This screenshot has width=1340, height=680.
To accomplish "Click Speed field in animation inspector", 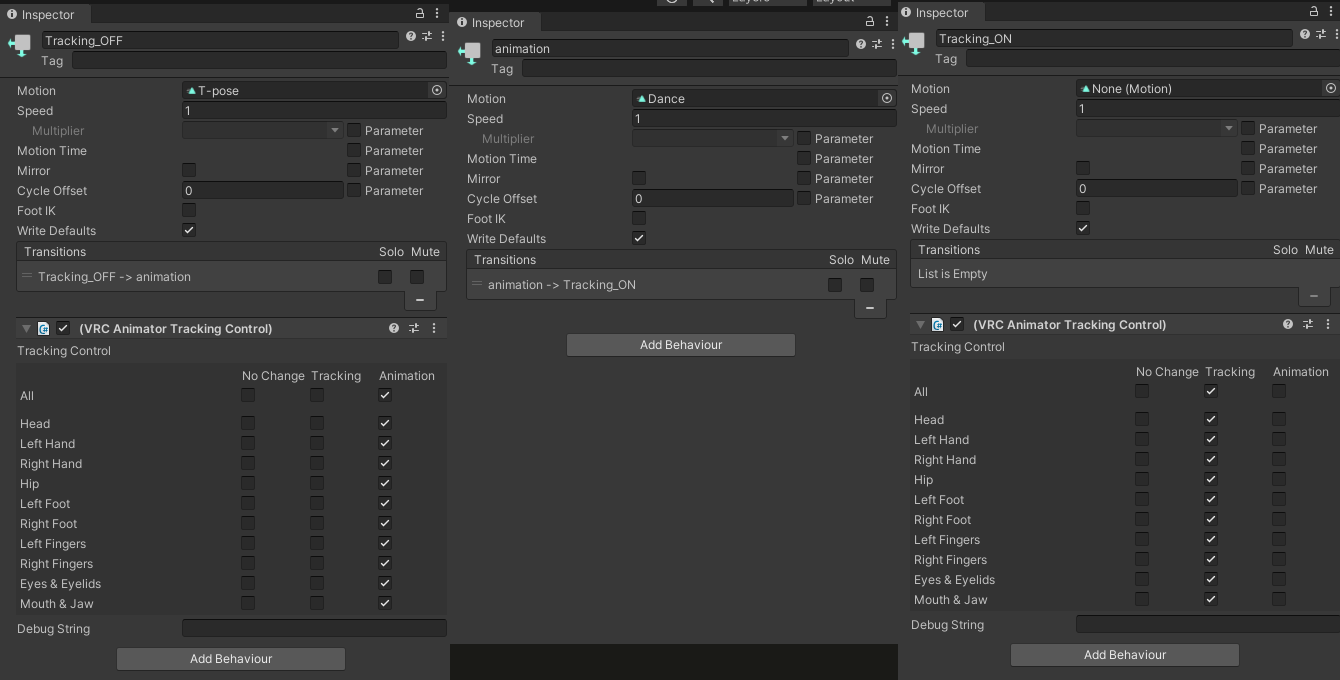I will 764,118.
